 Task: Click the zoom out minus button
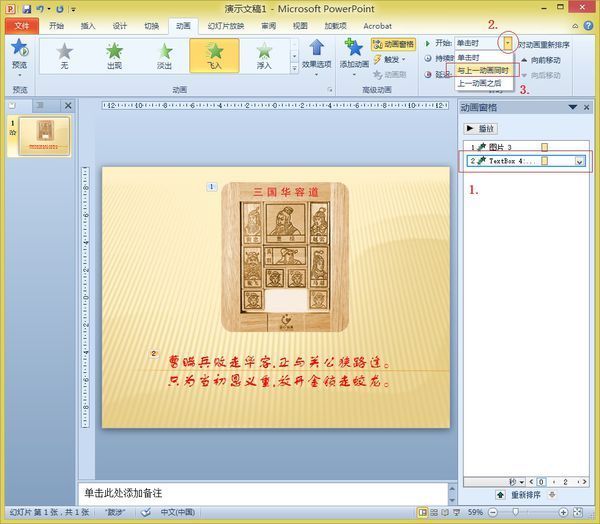[x=493, y=512]
